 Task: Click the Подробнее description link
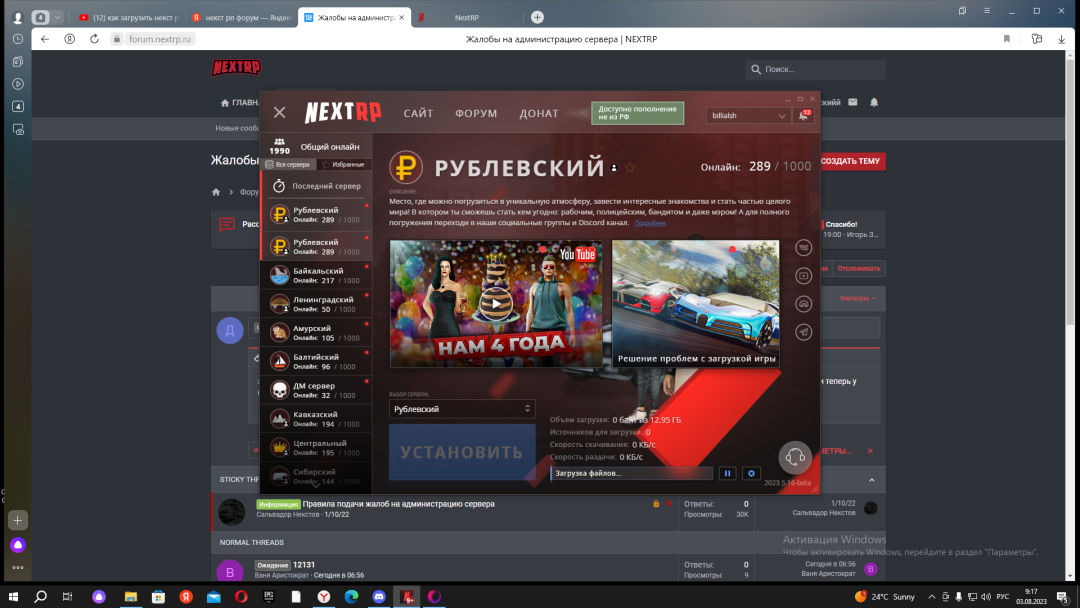pos(650,223)
